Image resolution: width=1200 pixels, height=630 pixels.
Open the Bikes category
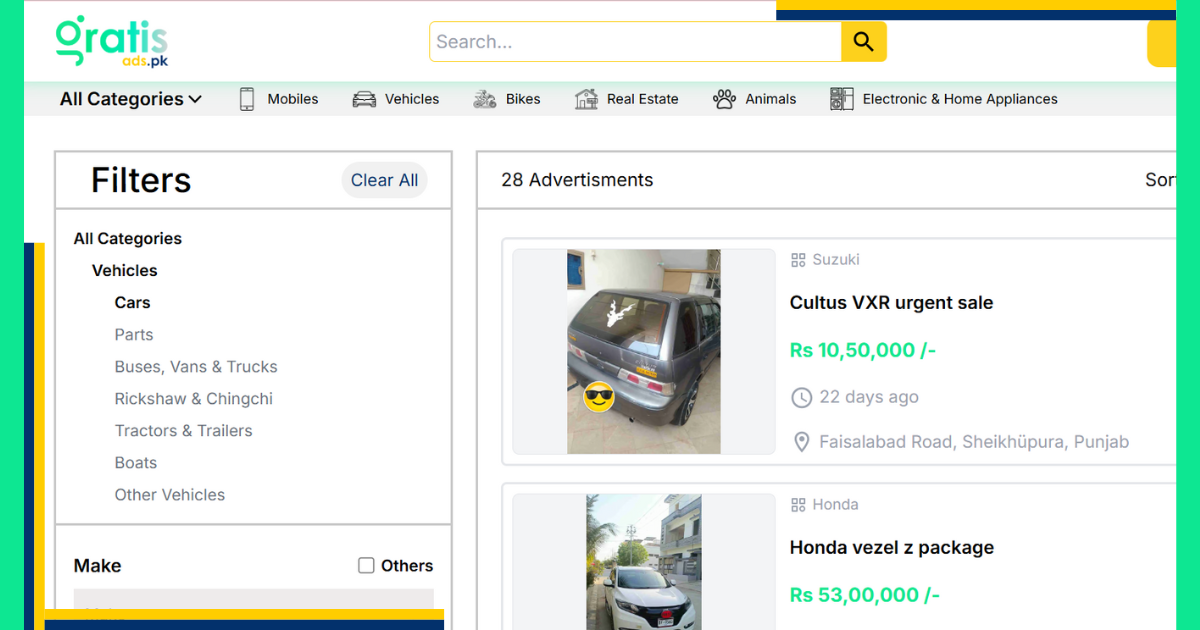[523, 99]
